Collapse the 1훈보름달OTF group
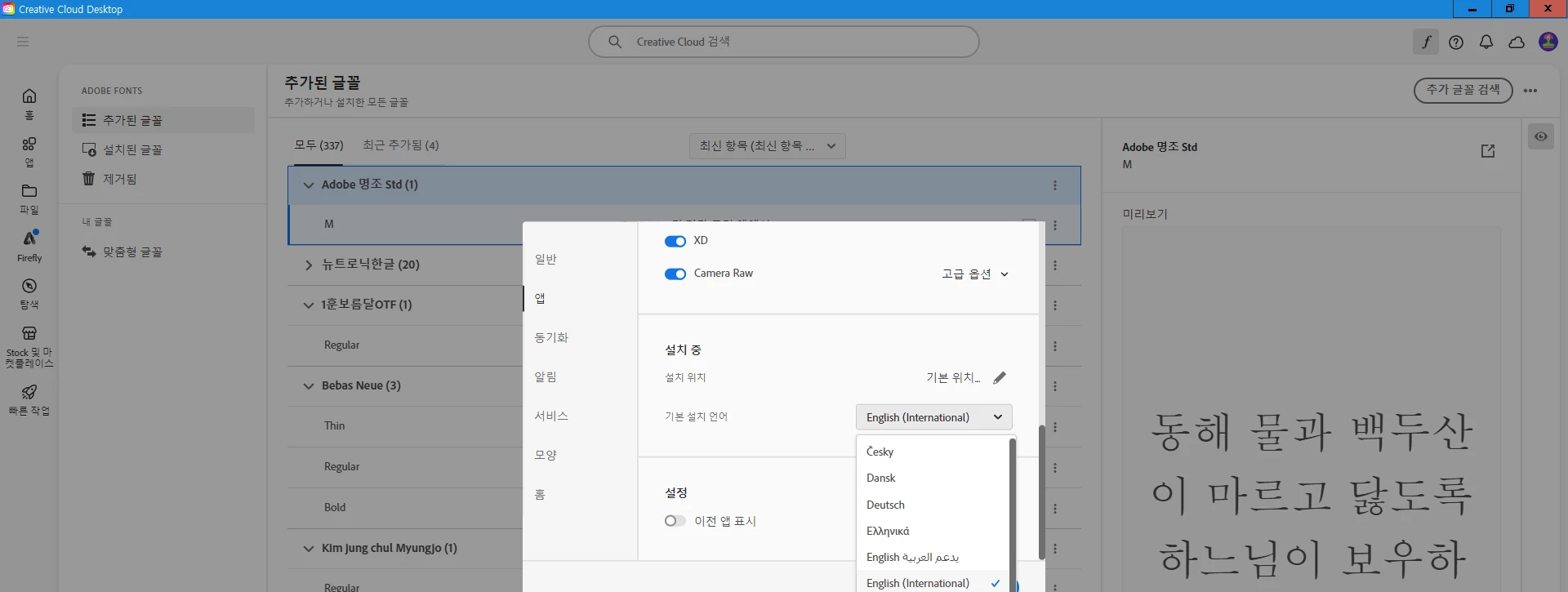The image size is (1568, 592). 308,305
